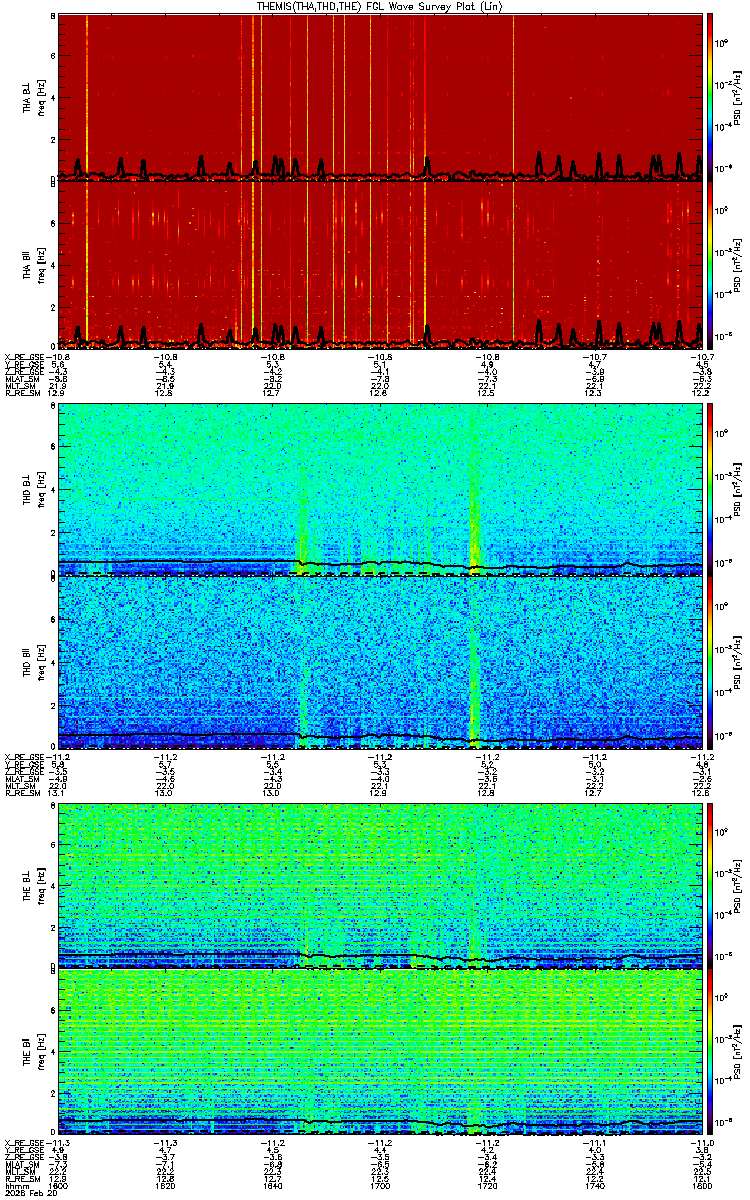
Task: Click the THD B-perpendicular freq [Hz] axis label
Action: coord(41,490)
